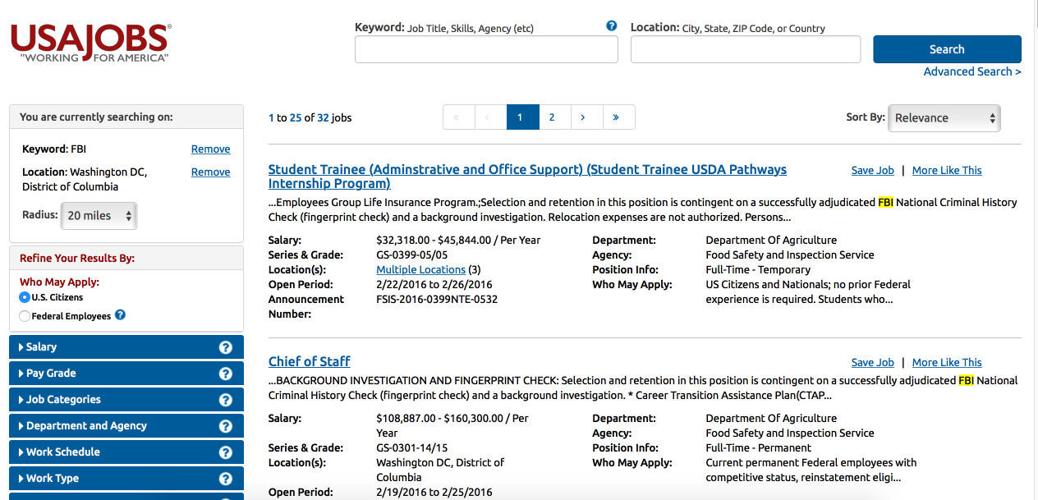Viewport: 1038px width, 500px height.
Task: Click the open period 2/19/2016 to 2/25/2016
Action: 434,492
